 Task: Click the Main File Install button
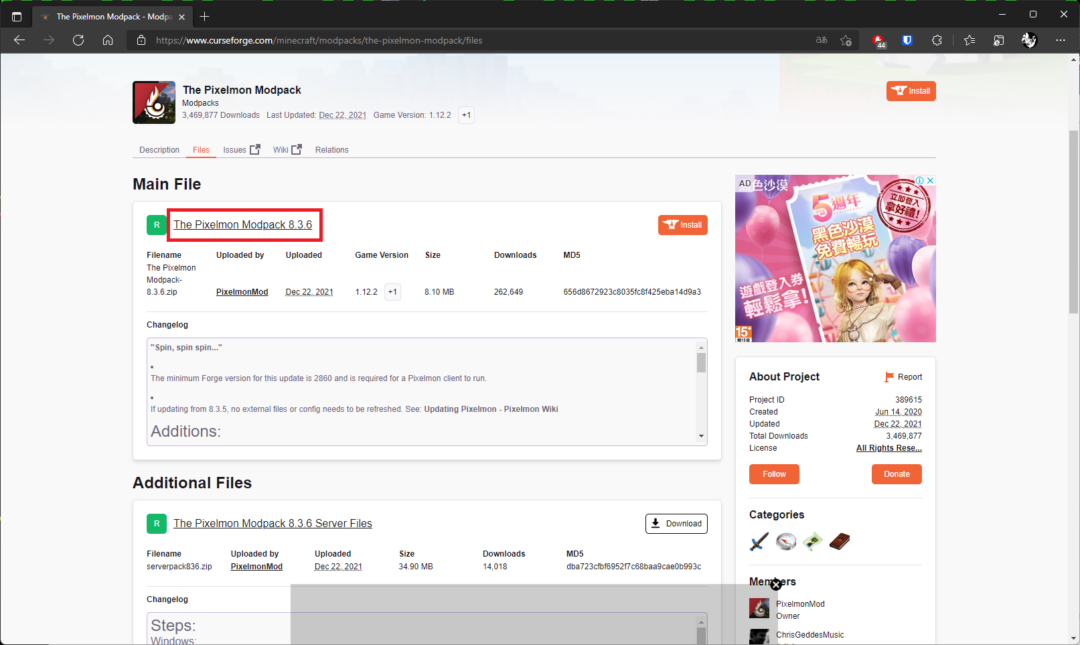[683, 225]
